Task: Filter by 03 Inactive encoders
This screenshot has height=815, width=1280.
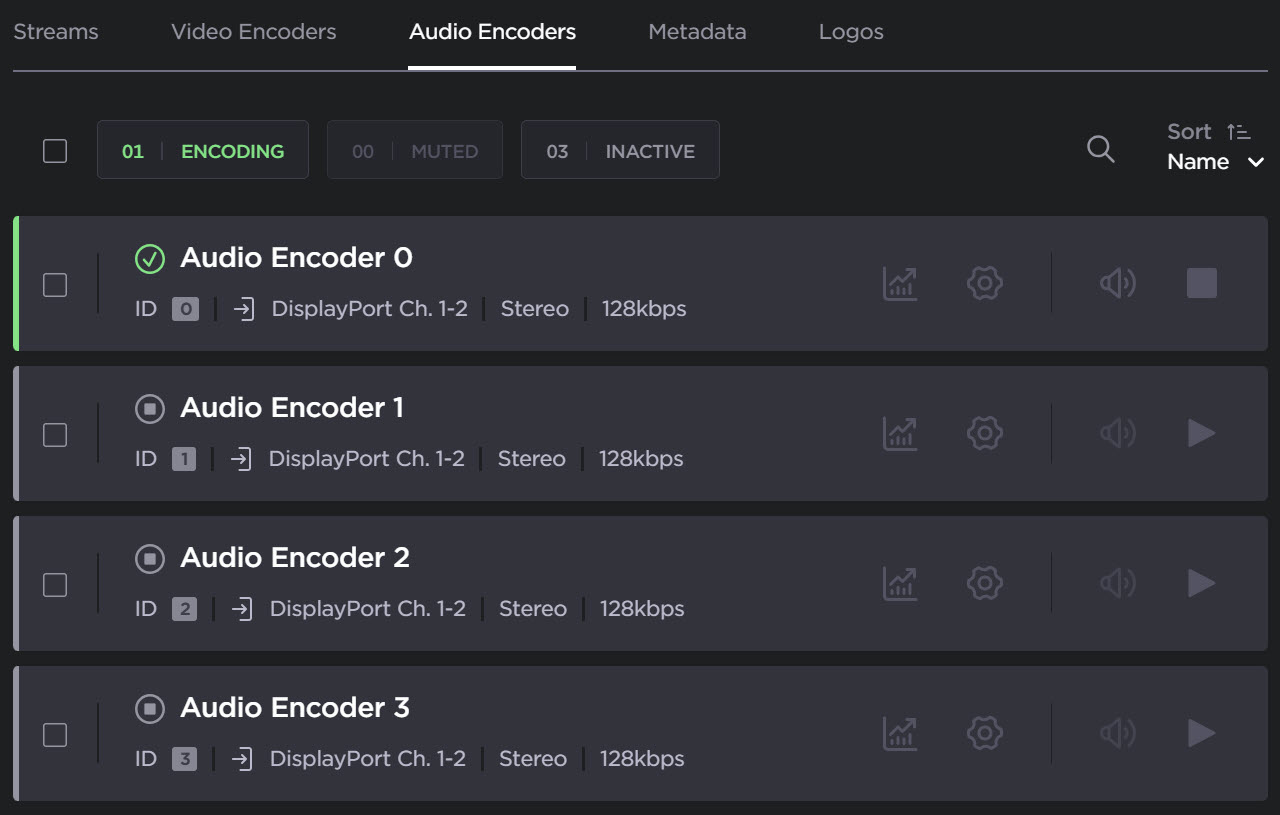Action: [x=620, y=151]
